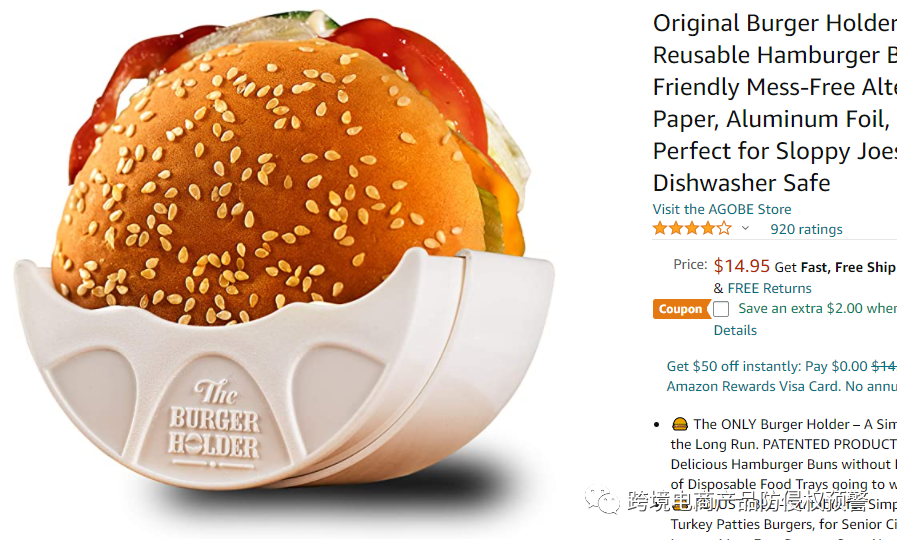
Task: Click the sesame bun in product image
Action: pyautogui.click(x=269, y=183)
